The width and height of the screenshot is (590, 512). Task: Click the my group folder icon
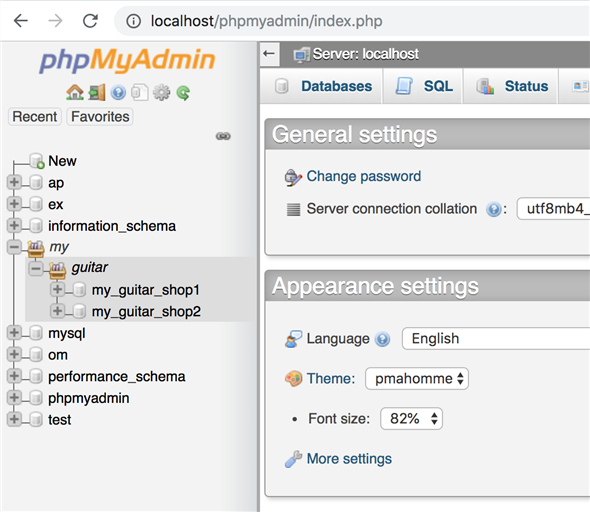tap(36, 249)
